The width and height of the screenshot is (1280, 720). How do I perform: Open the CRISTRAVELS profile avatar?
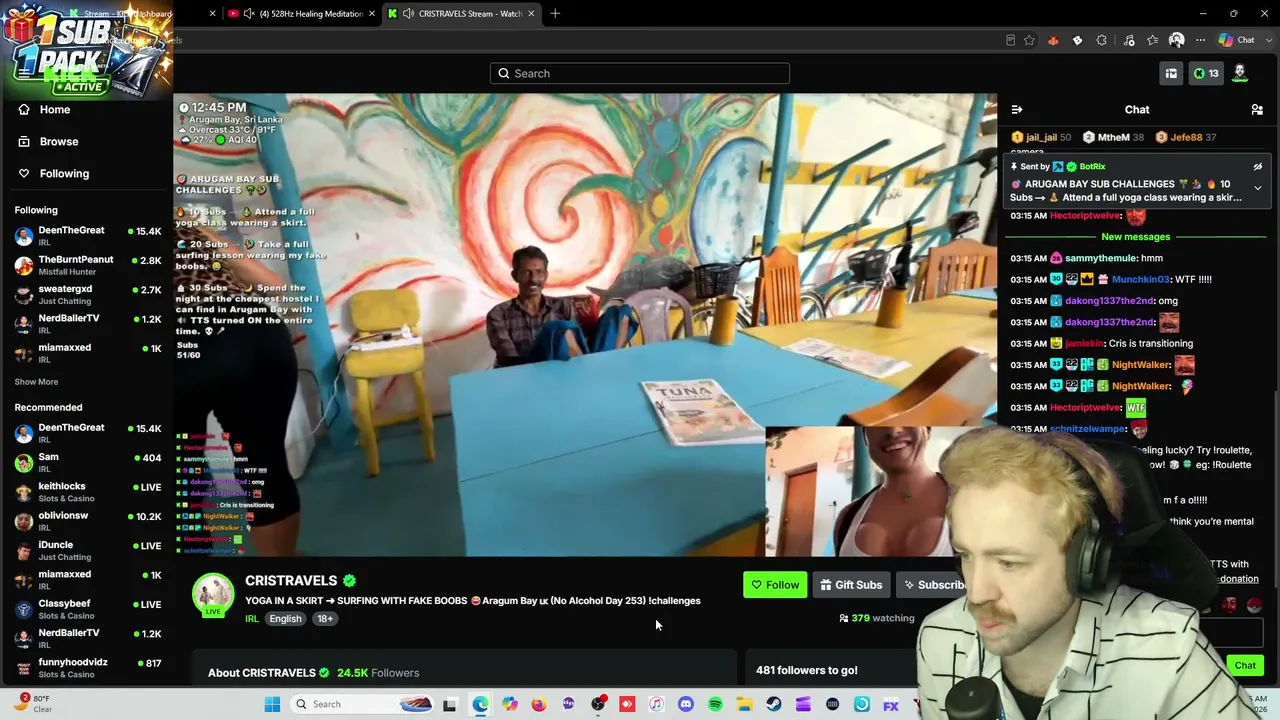pyautogui.click(x=213, y=594)
